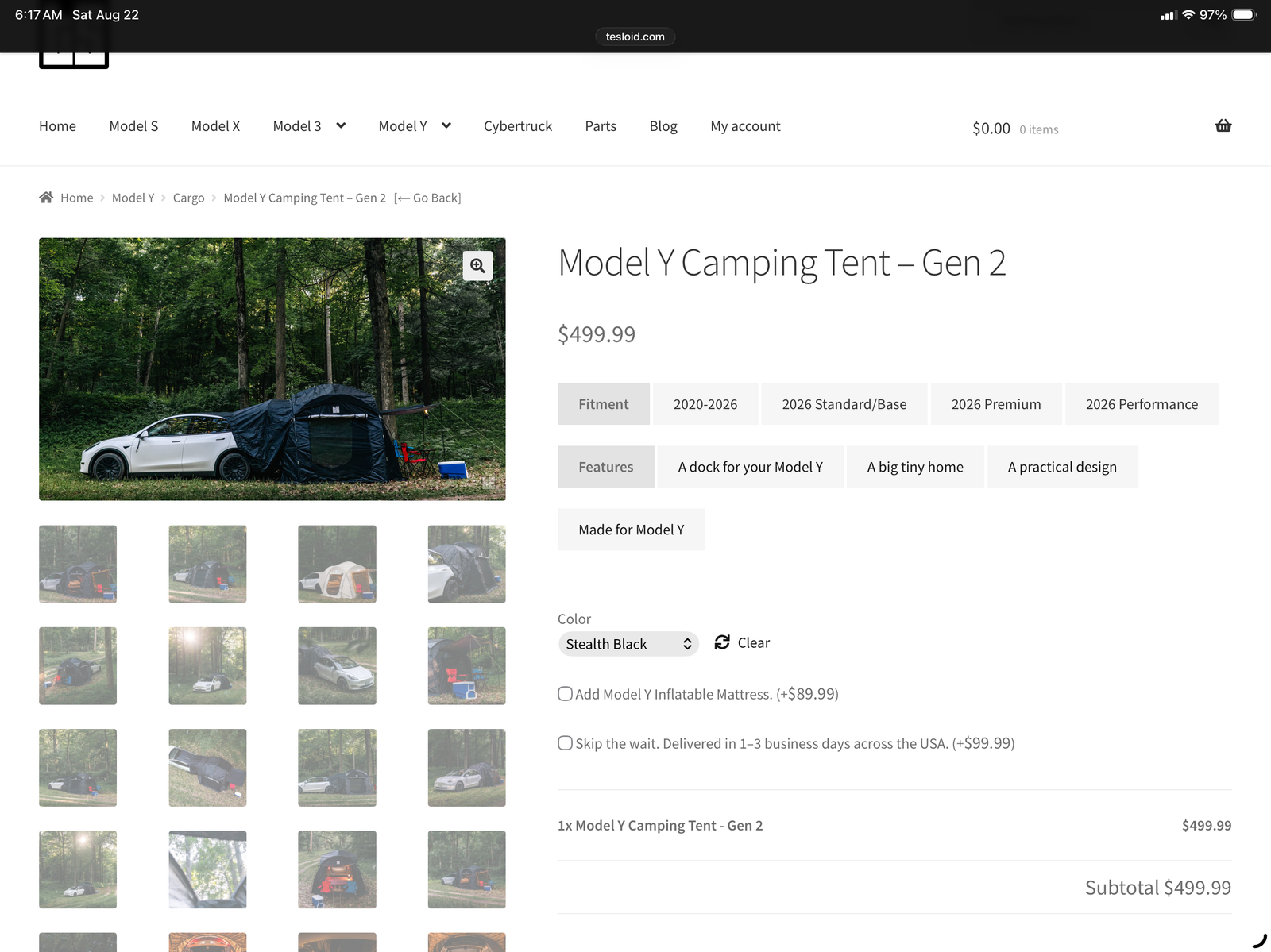
Task: Select the beige tent thumbnail
Action: 337,564
